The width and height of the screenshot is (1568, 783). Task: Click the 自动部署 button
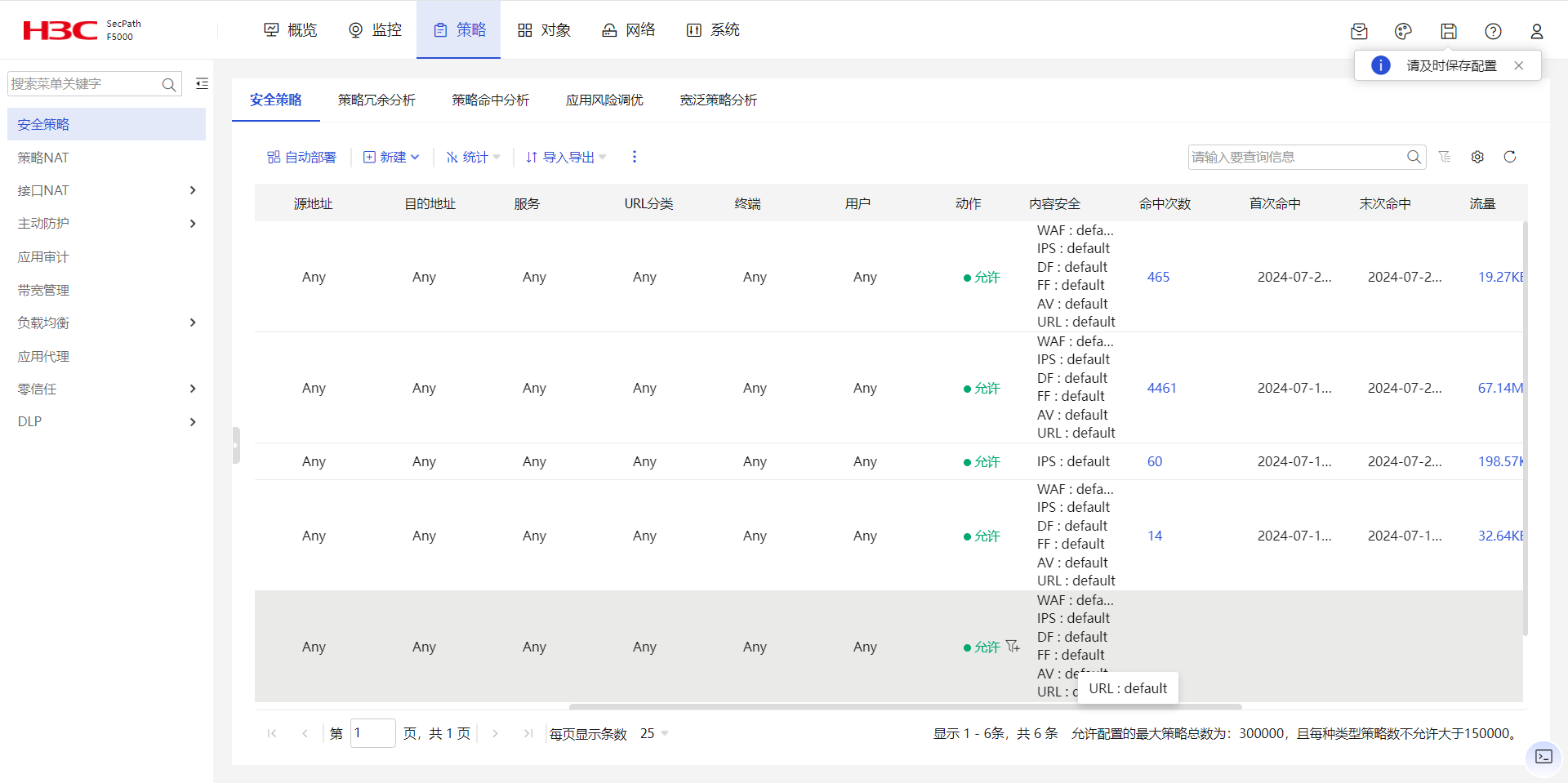click(301, 157)
